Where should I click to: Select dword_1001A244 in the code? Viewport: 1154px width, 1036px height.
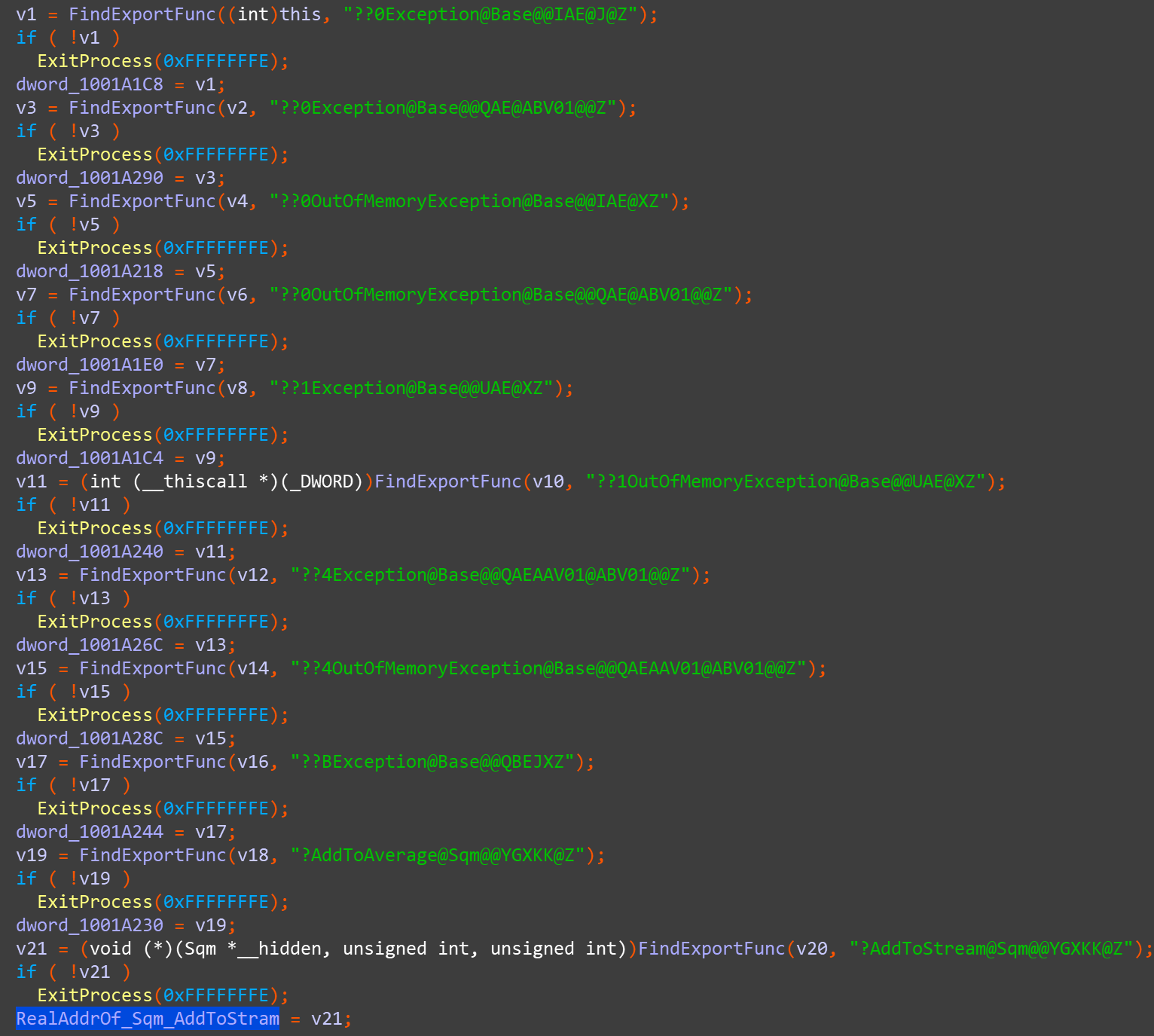pos(89,832)
